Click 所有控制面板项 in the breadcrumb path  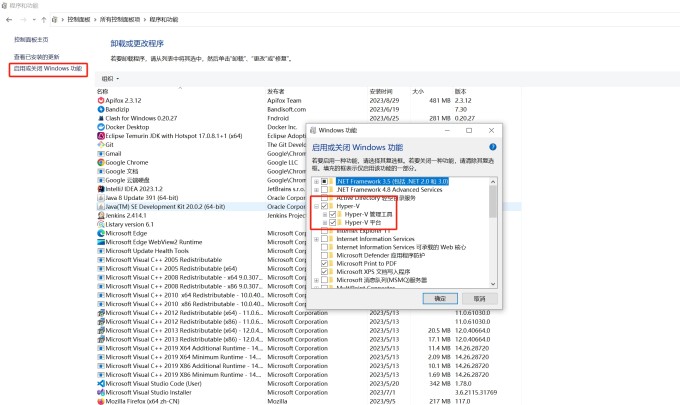[x=120, y=20]
